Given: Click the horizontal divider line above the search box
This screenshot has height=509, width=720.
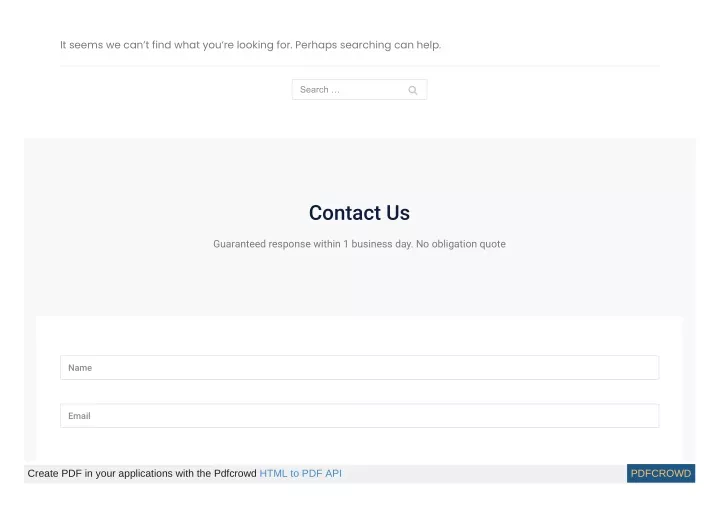Looking at the screenshot, I should (x=360, y=66).
